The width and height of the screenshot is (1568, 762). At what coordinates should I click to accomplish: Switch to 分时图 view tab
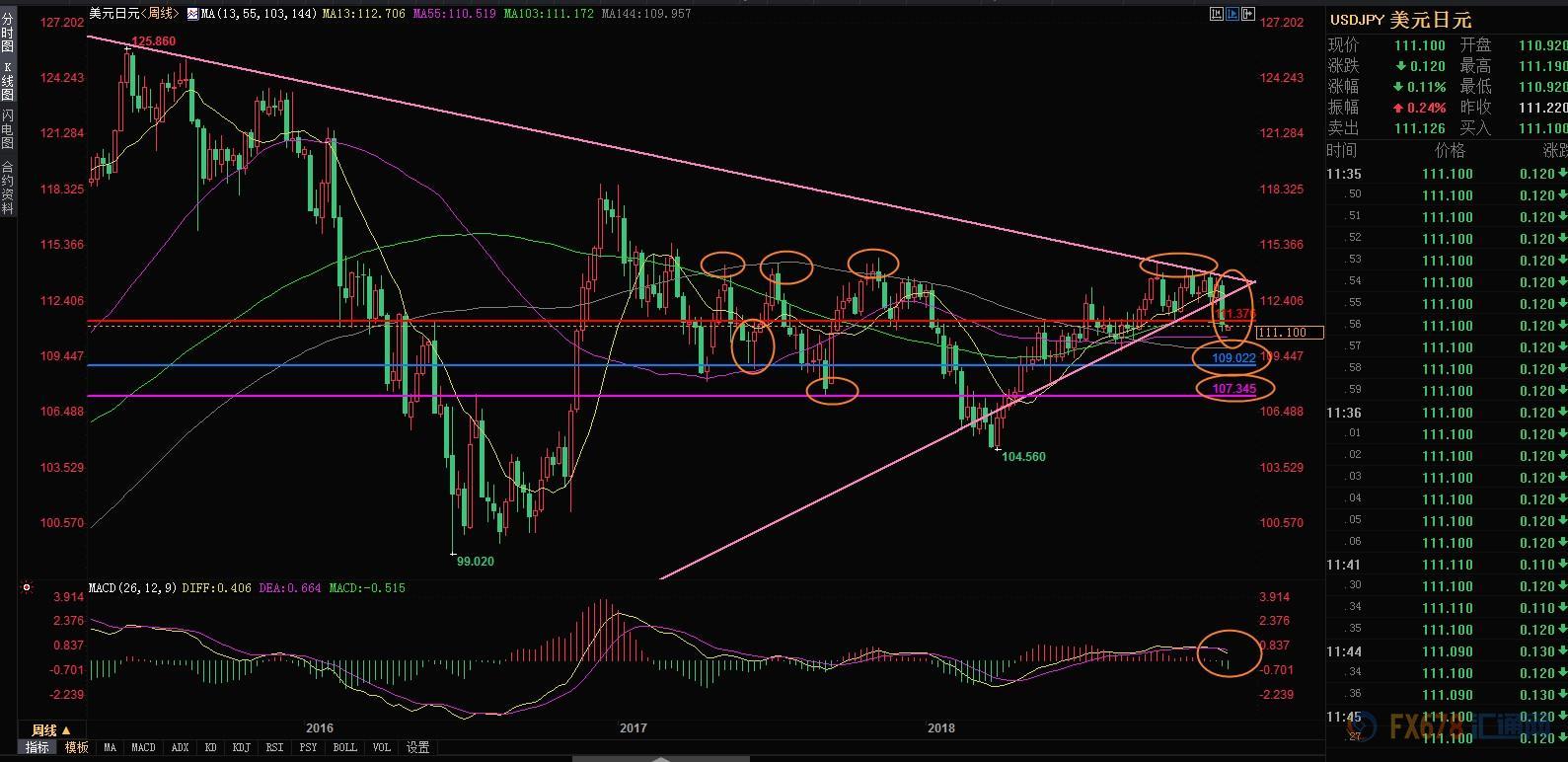pyautogui.click(x=8, y=33)
